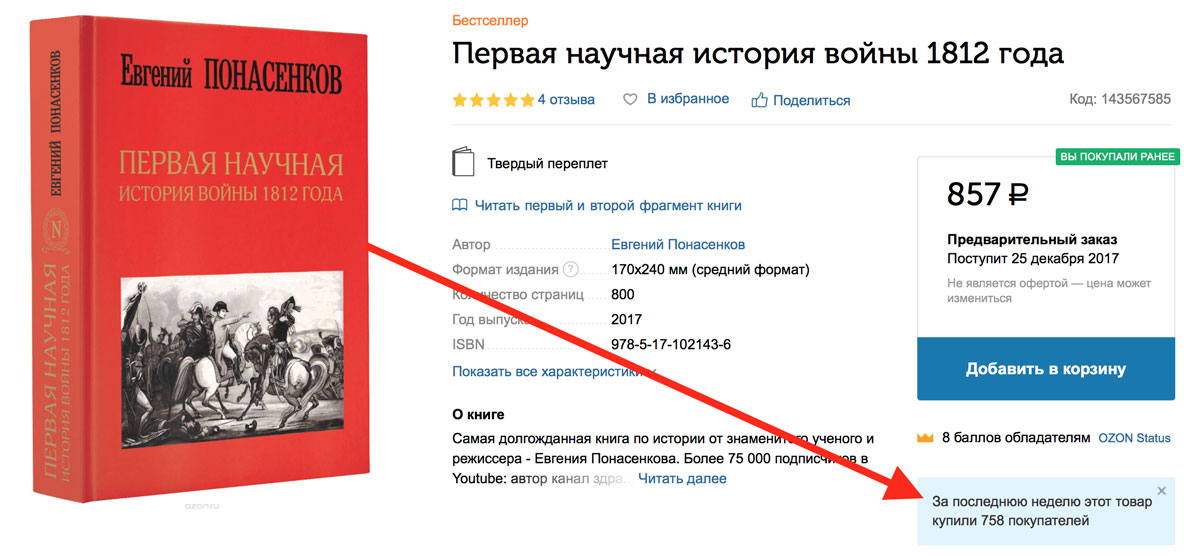The height and width of the screenshot is (556, 1184).
Task: Click the Поделиться share link
Action: point(812,100)
